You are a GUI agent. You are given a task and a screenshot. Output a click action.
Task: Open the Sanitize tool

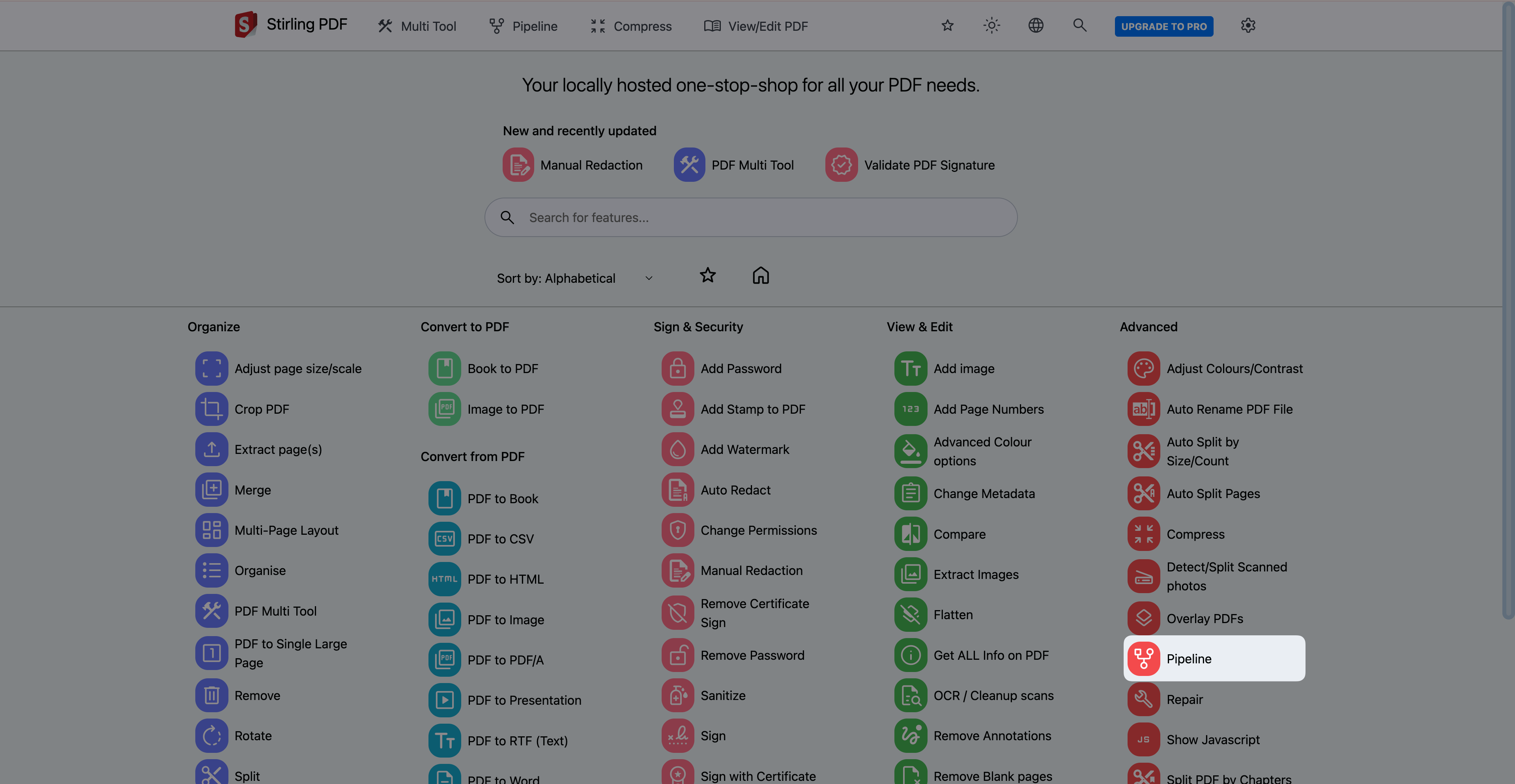(723, 695)
